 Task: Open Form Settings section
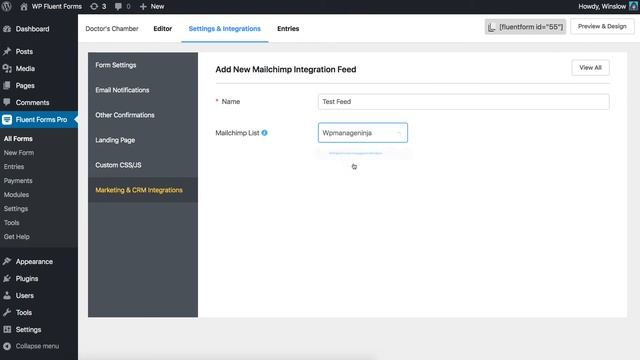coord(116,65)
